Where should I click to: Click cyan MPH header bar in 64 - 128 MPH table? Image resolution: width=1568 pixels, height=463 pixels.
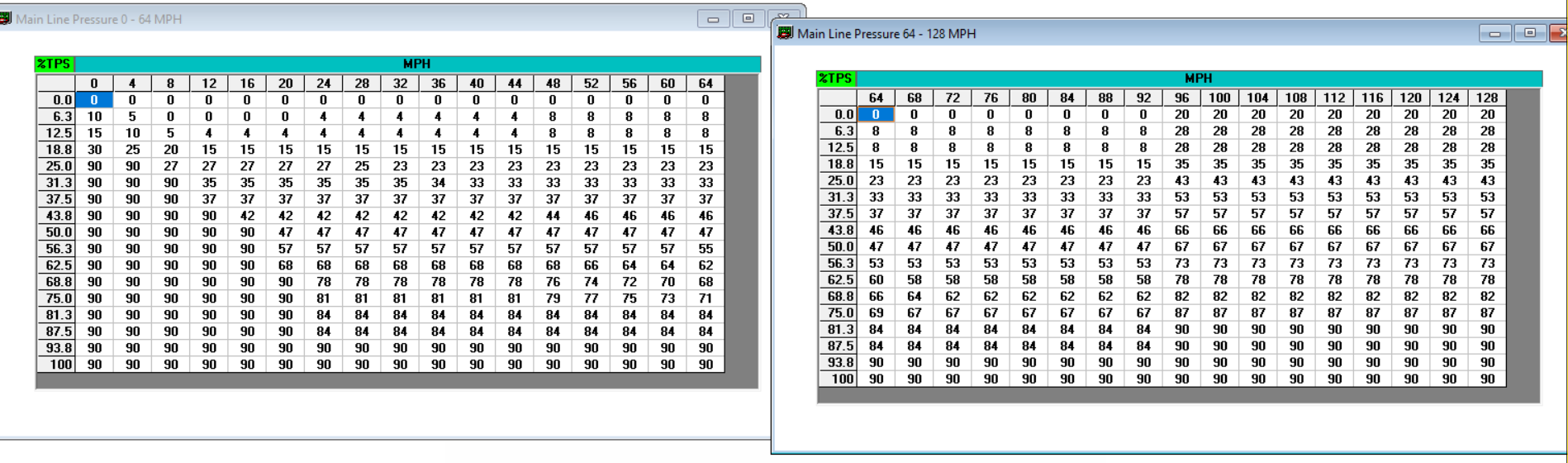(1198, 79)
